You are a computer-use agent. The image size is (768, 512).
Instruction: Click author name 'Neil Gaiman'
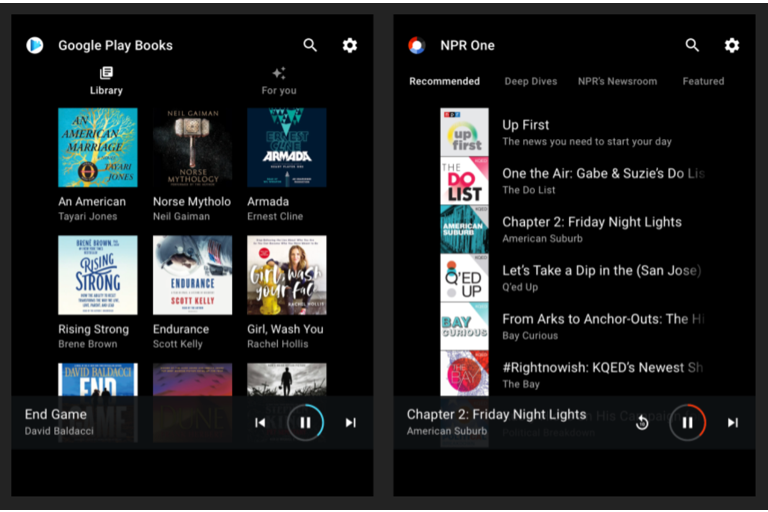click(181, 217)
